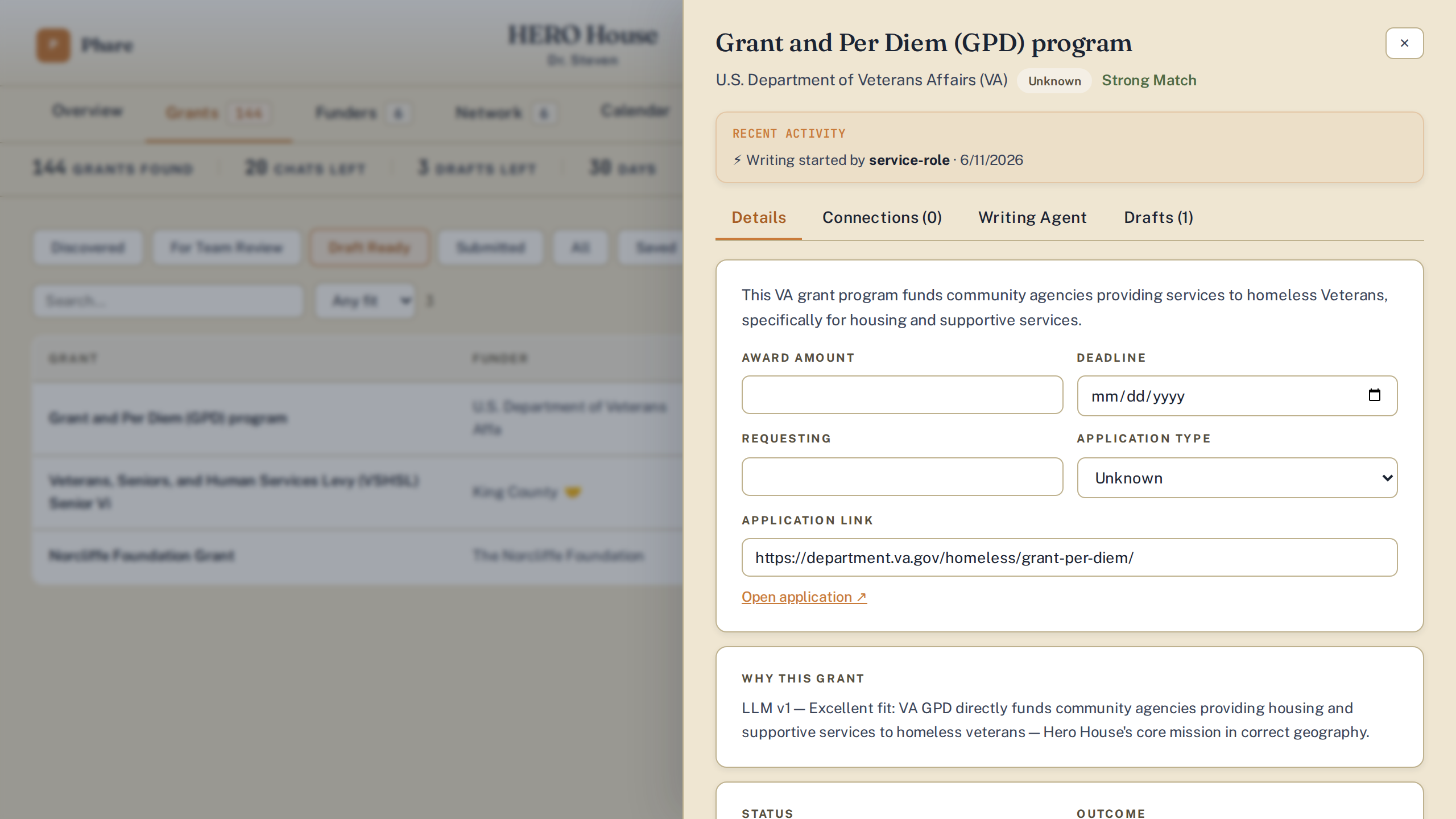The image size is (1456, 819).
Task: Close the grant details panel
Action: coord(1404,43)
